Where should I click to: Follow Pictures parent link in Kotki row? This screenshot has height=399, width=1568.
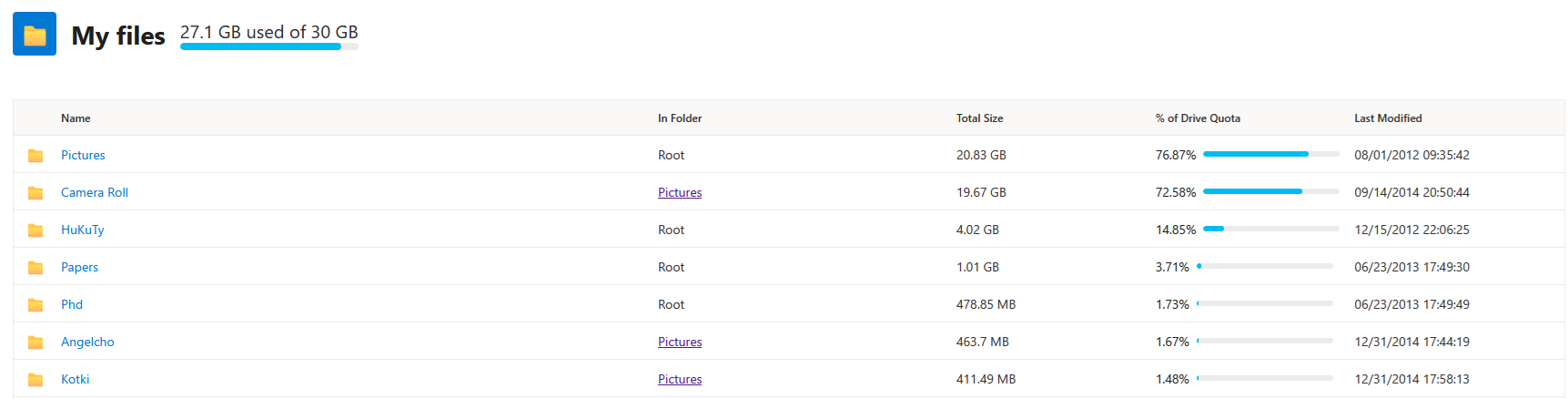pyautogui.click(x=680, y=380)
